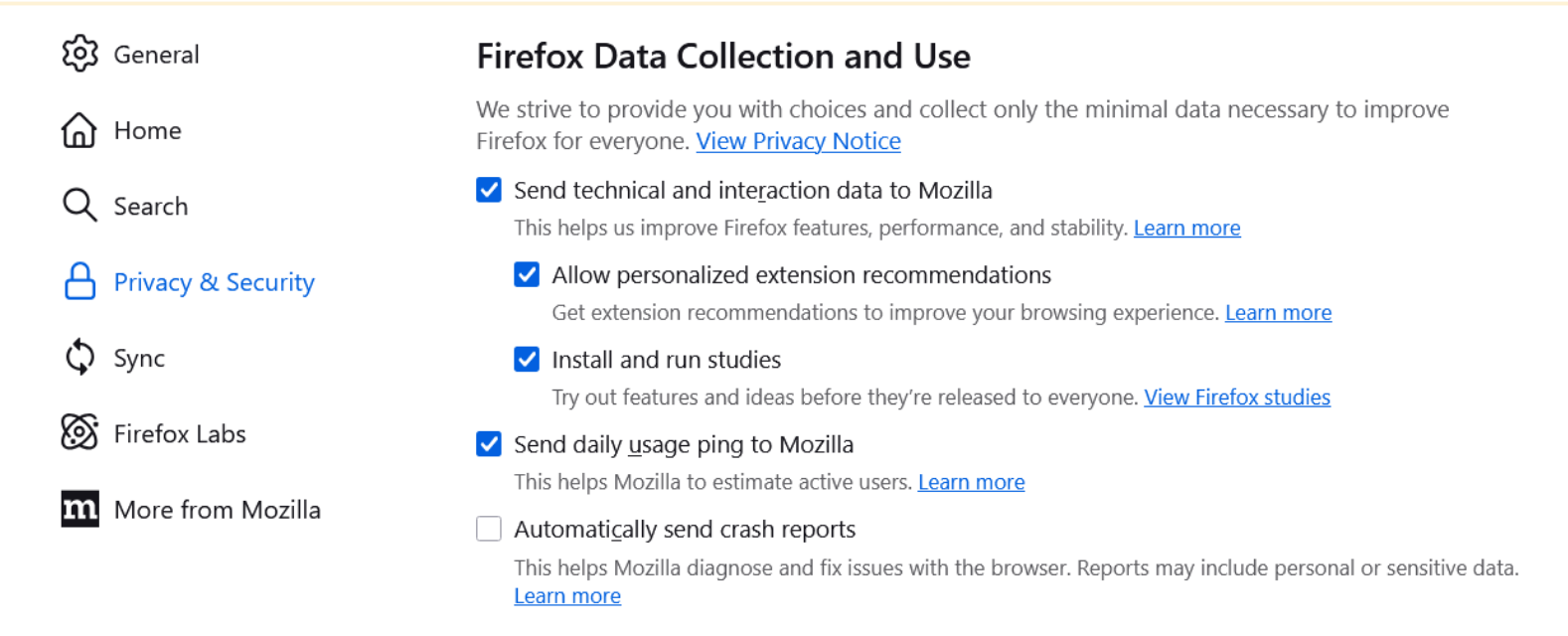Navigate to the Sync settings section
Screen dimensions: 1568x636
[x=138, y=358]
